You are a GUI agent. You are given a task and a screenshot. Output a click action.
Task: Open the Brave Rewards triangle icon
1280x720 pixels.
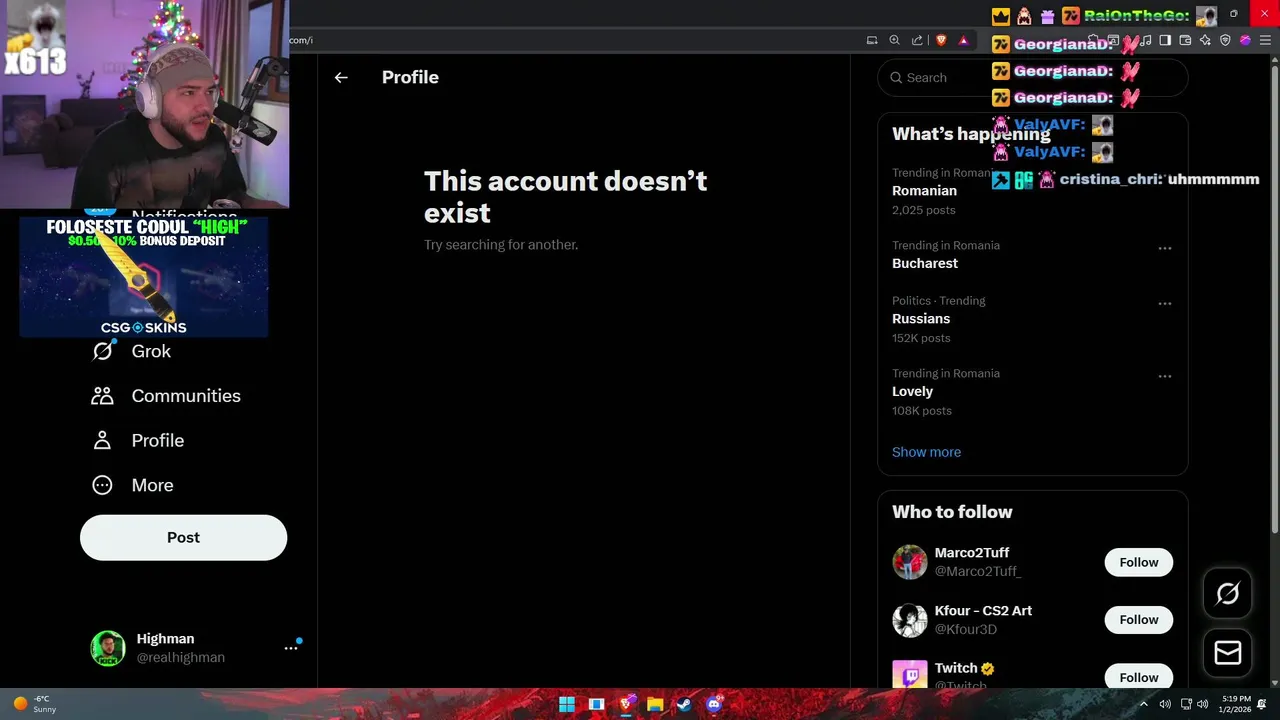click(x=963, y=40)
